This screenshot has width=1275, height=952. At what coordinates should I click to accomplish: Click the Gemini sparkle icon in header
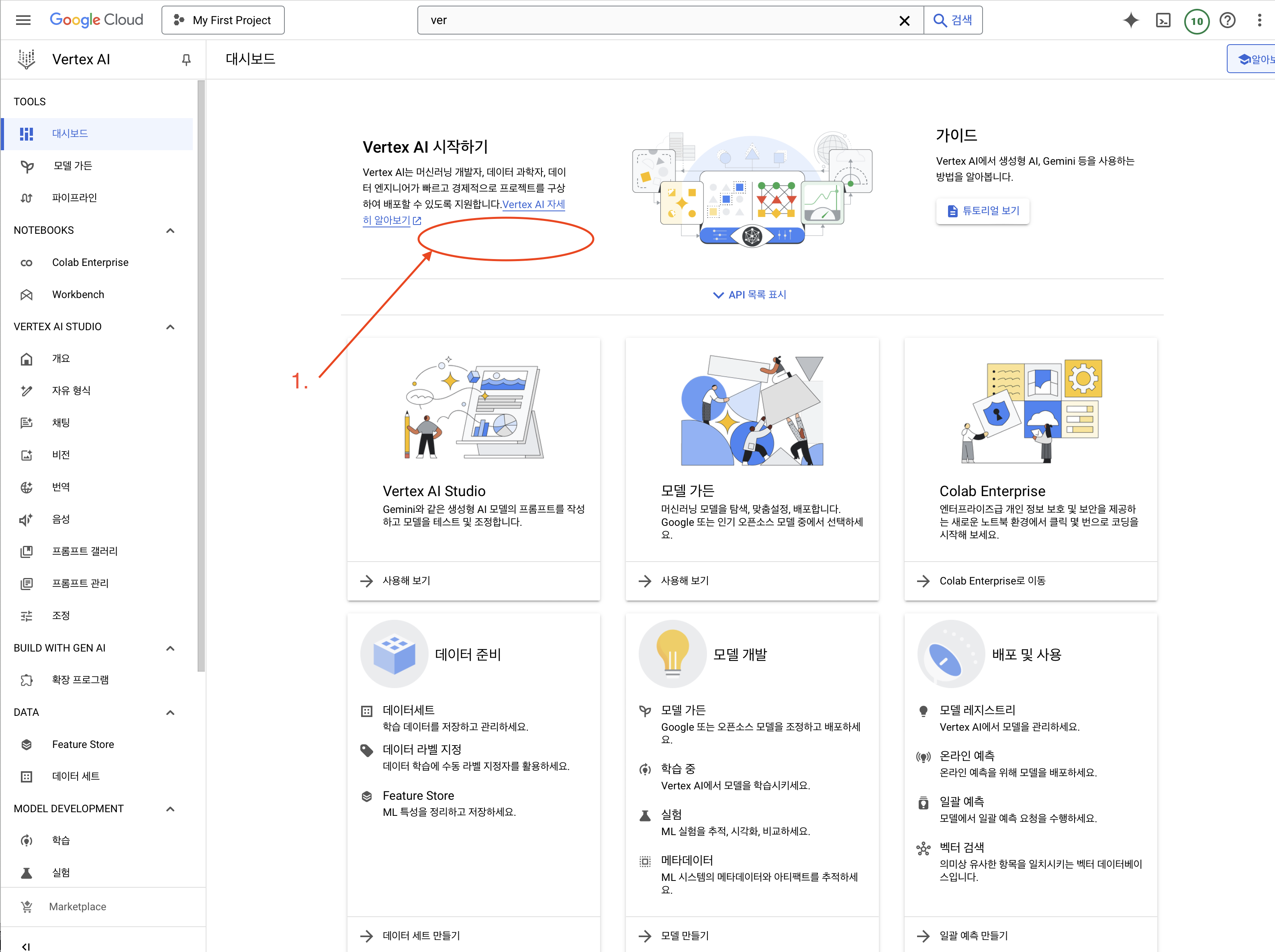[1130, 20]
